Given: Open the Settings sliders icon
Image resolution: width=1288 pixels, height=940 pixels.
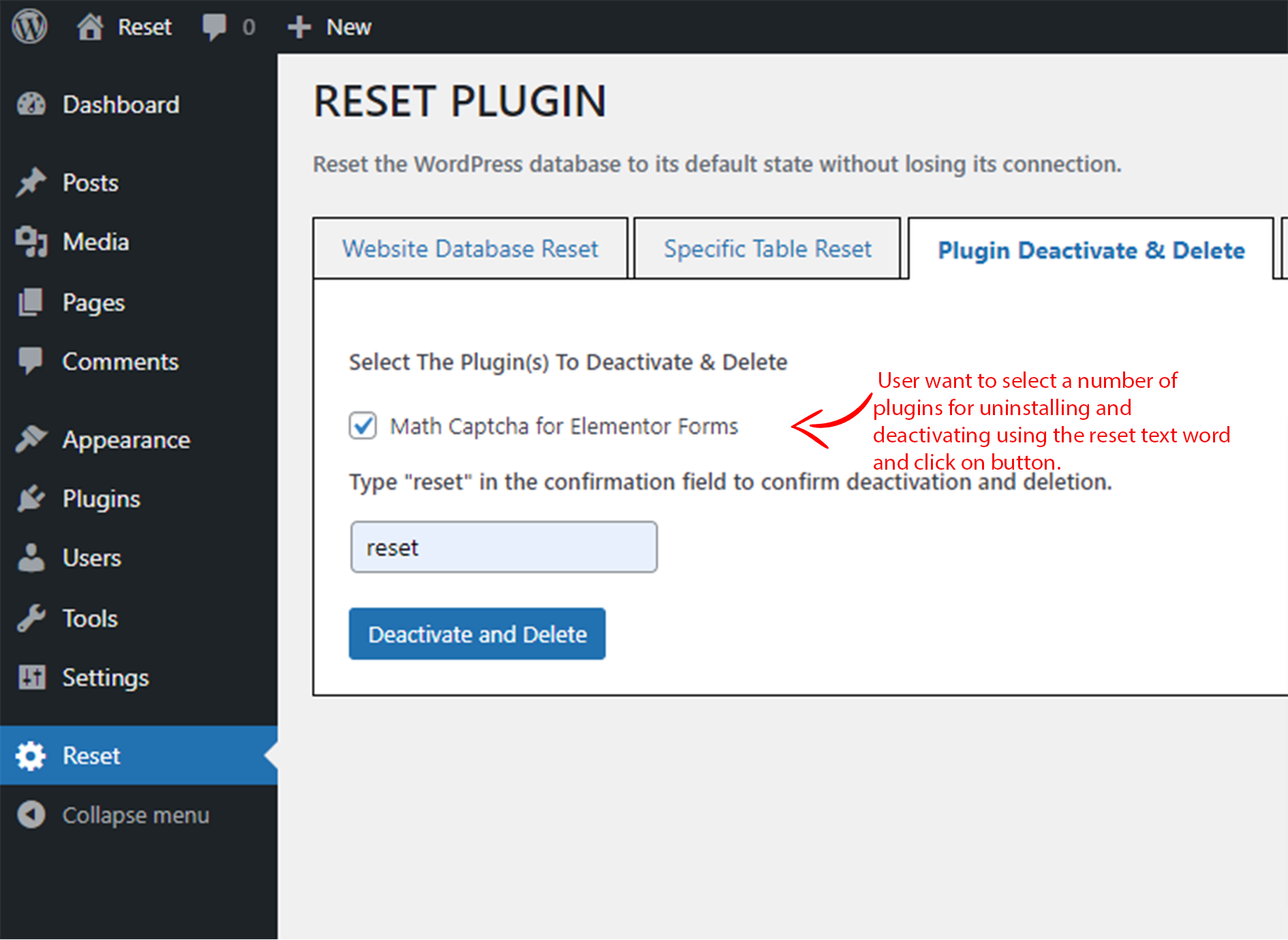Looking at the screenshot, I should [31, 677].
